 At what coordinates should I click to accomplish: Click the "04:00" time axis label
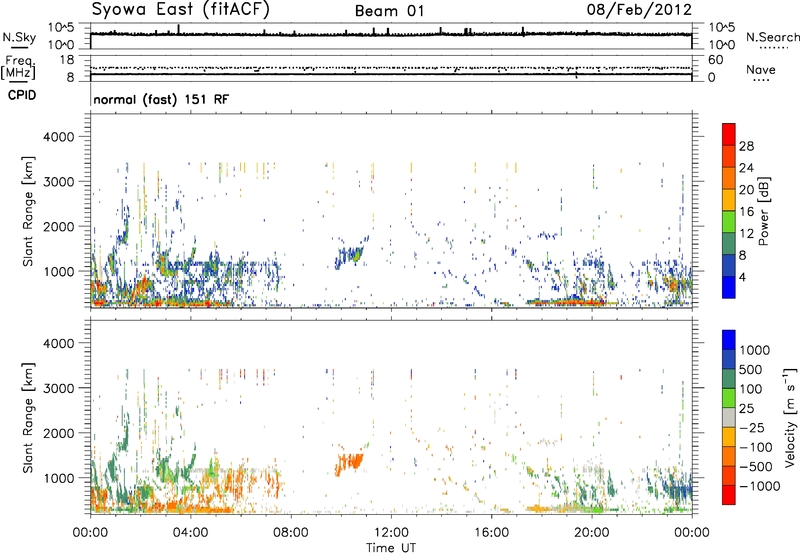[x=190, y=533]
